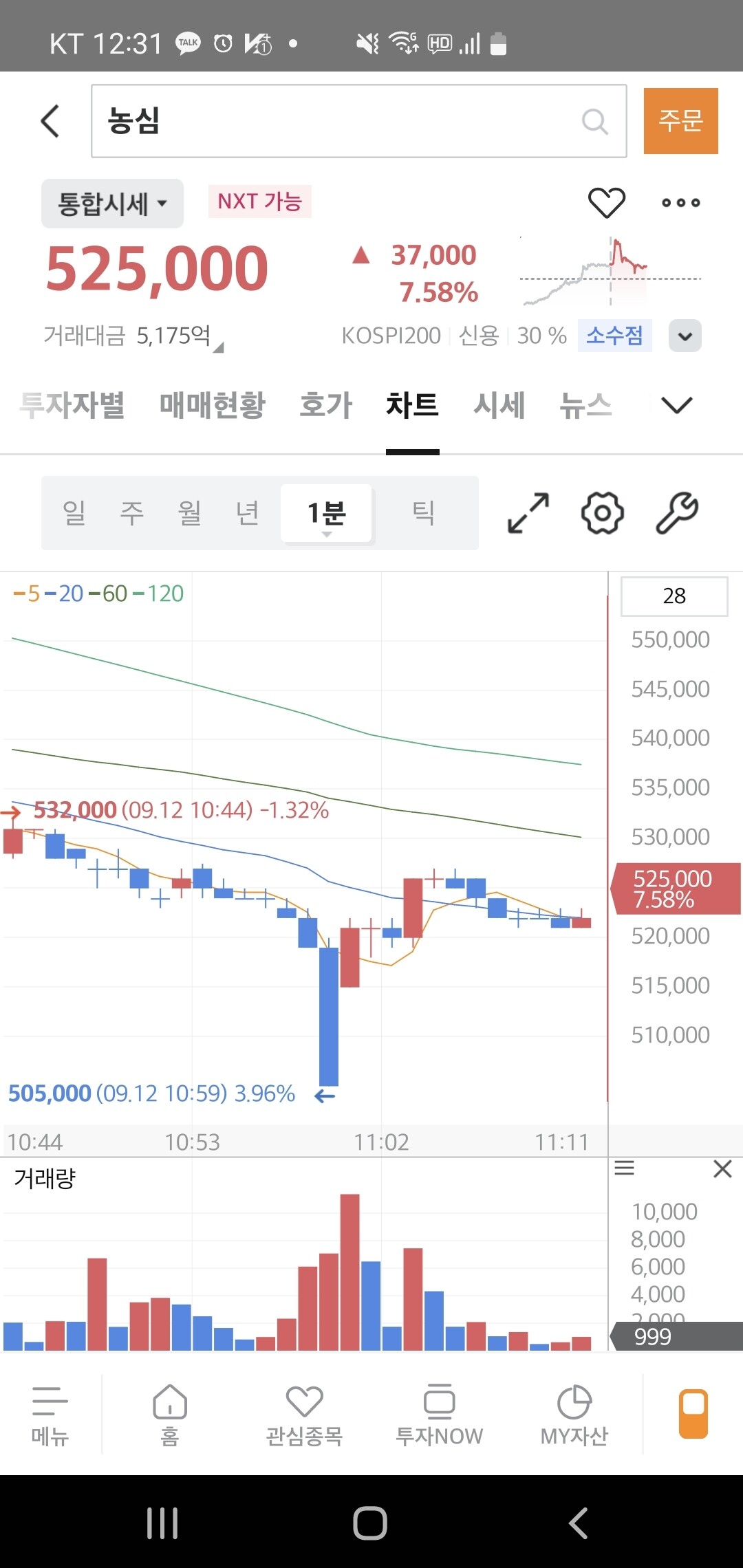
Task: Open the 뉴스 tab
Action: [585, 405]
